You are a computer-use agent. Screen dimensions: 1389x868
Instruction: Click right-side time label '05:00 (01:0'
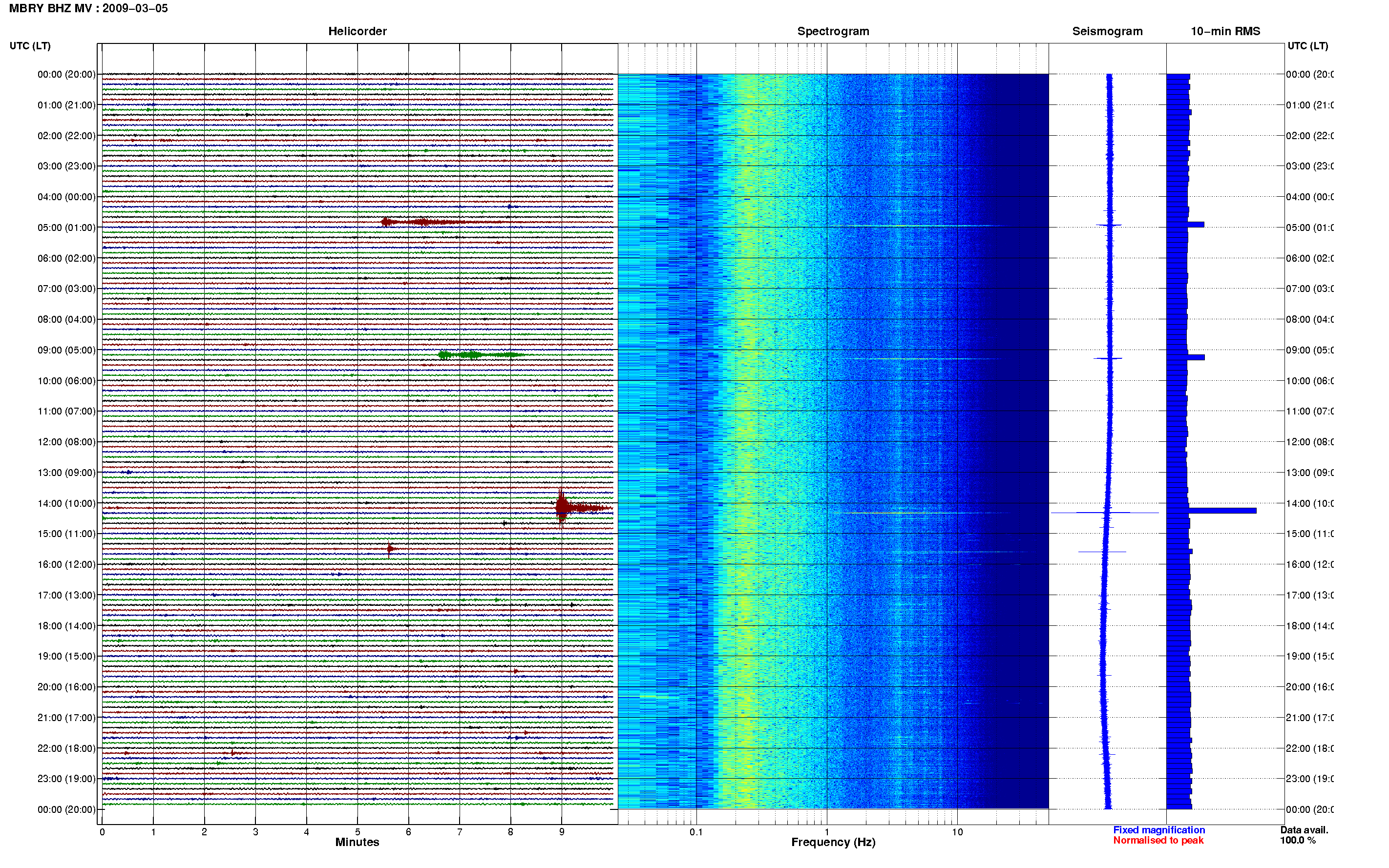click(x=1310, y=228)
